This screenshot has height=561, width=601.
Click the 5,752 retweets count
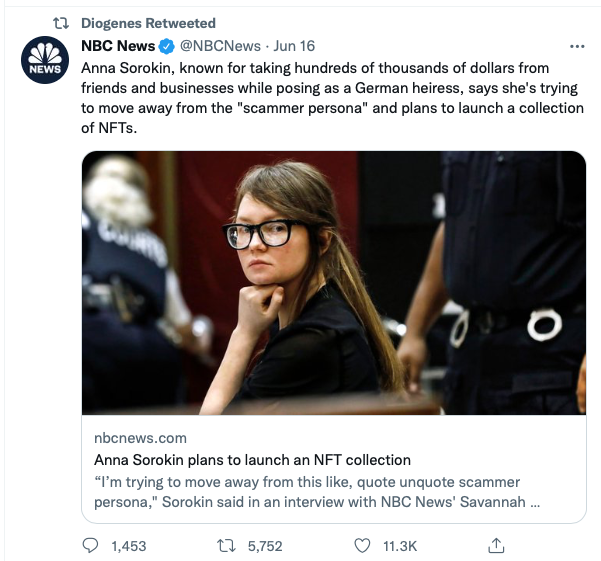pyautogui.click(x=265, y=546)
